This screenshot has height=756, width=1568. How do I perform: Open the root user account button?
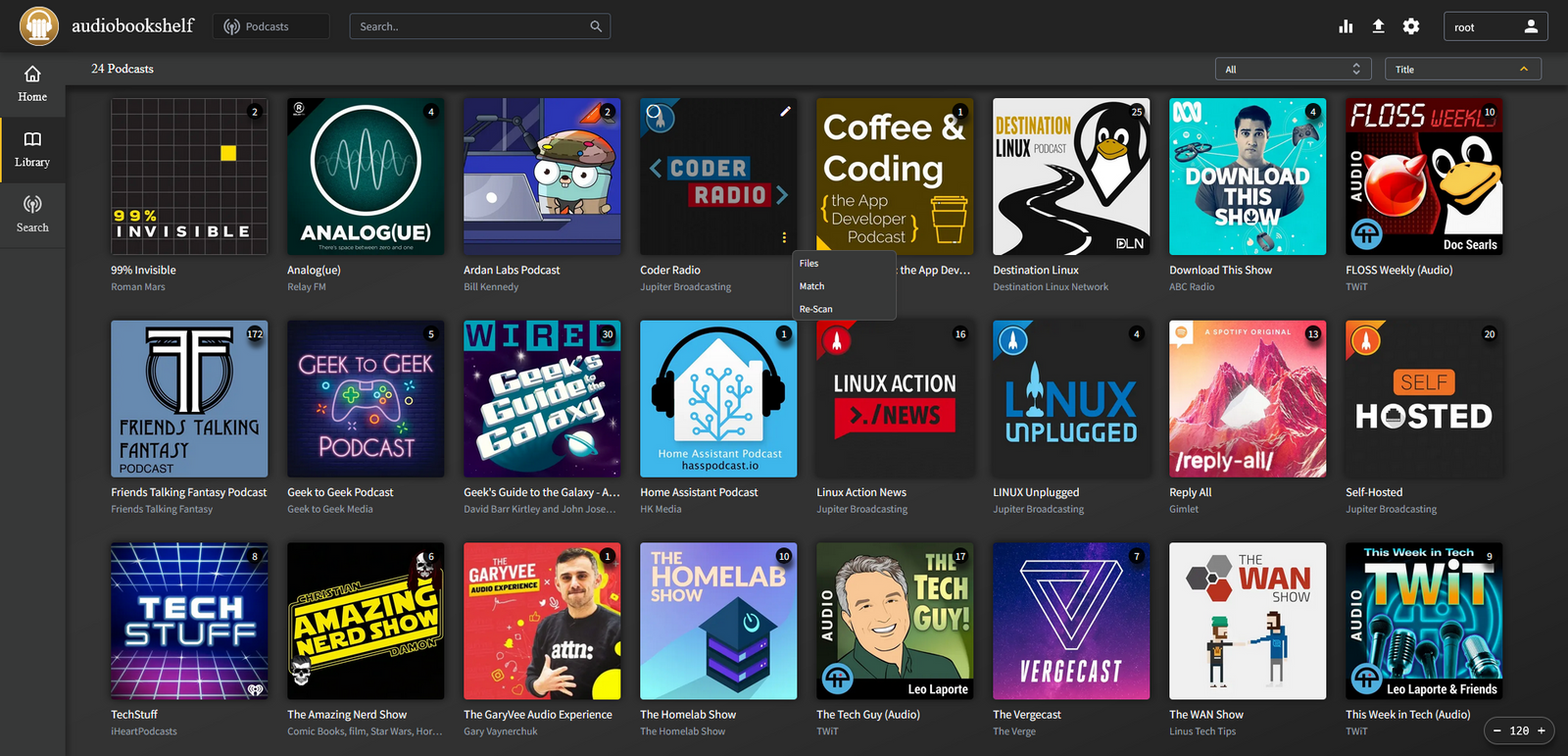point(1494,26)
